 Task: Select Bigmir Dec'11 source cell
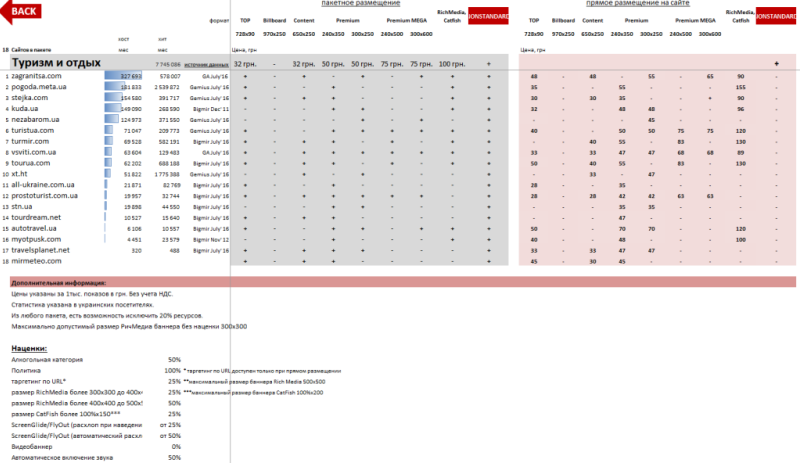click(209, 109)
